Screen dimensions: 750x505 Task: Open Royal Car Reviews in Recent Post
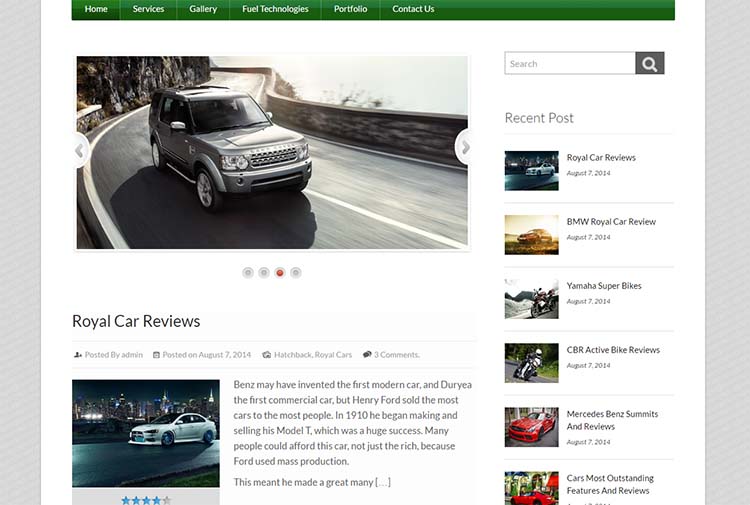[x=601, y=157]
